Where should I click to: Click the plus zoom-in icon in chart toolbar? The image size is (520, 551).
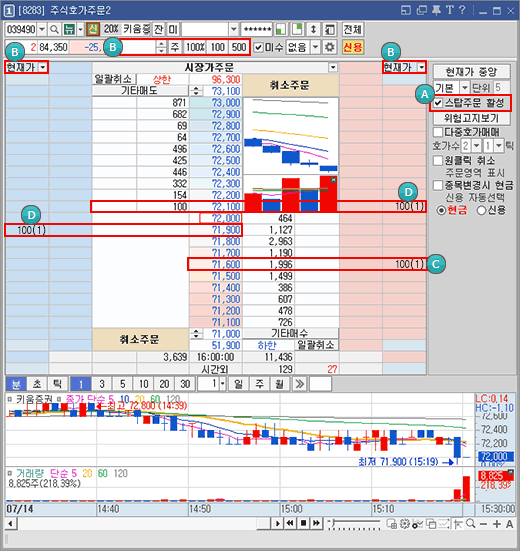click(496, 524)
